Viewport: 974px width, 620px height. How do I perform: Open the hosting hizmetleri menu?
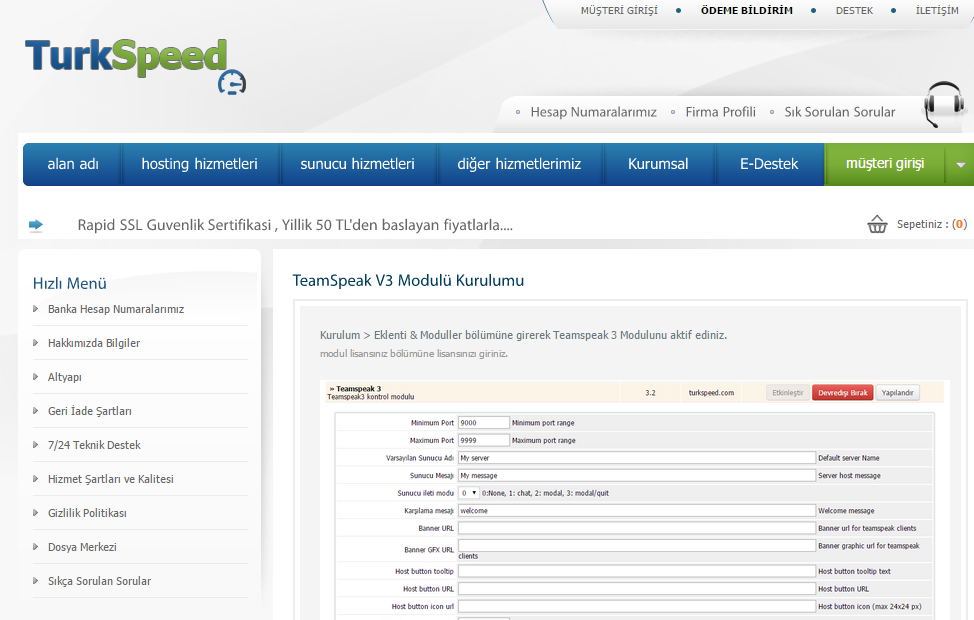tap(199, 164)
